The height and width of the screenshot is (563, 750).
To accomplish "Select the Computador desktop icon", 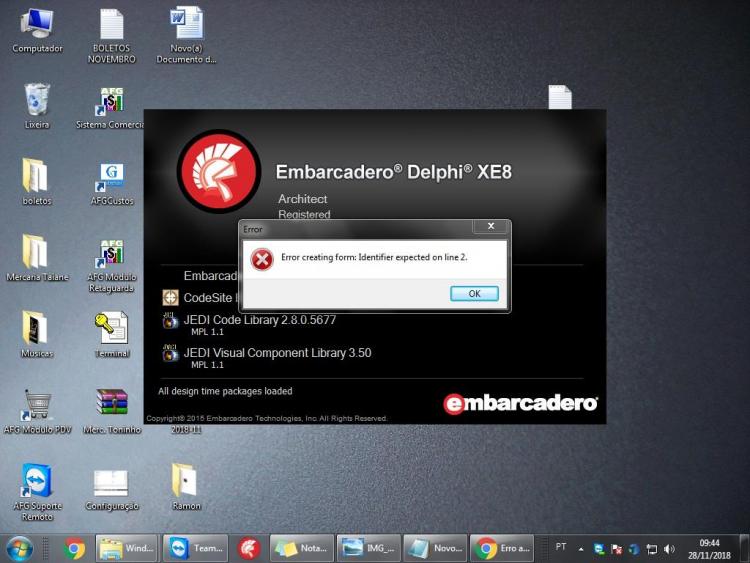I will click(37, 31).
